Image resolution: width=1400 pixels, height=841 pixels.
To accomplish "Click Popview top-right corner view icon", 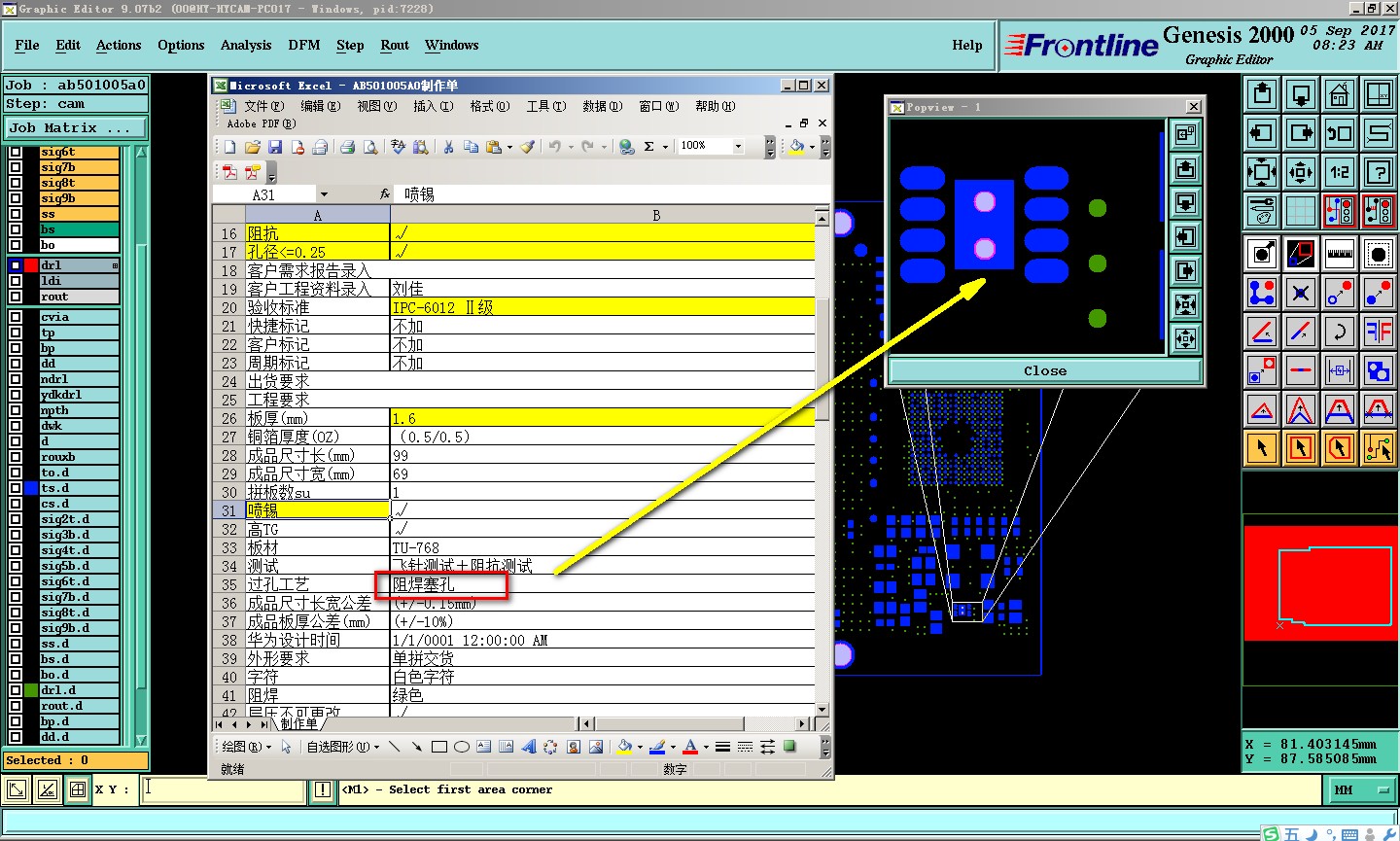I will 1185,134.
